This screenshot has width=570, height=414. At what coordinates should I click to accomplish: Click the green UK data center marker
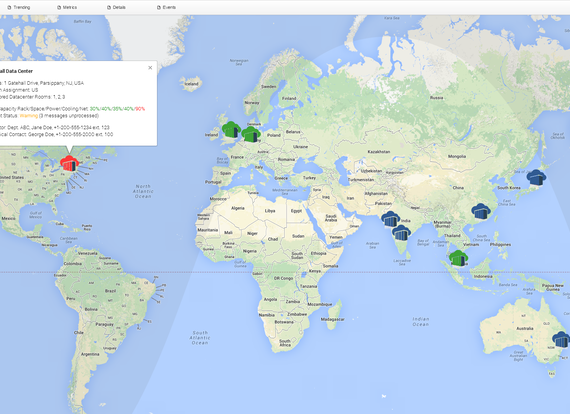click(231, 130)
